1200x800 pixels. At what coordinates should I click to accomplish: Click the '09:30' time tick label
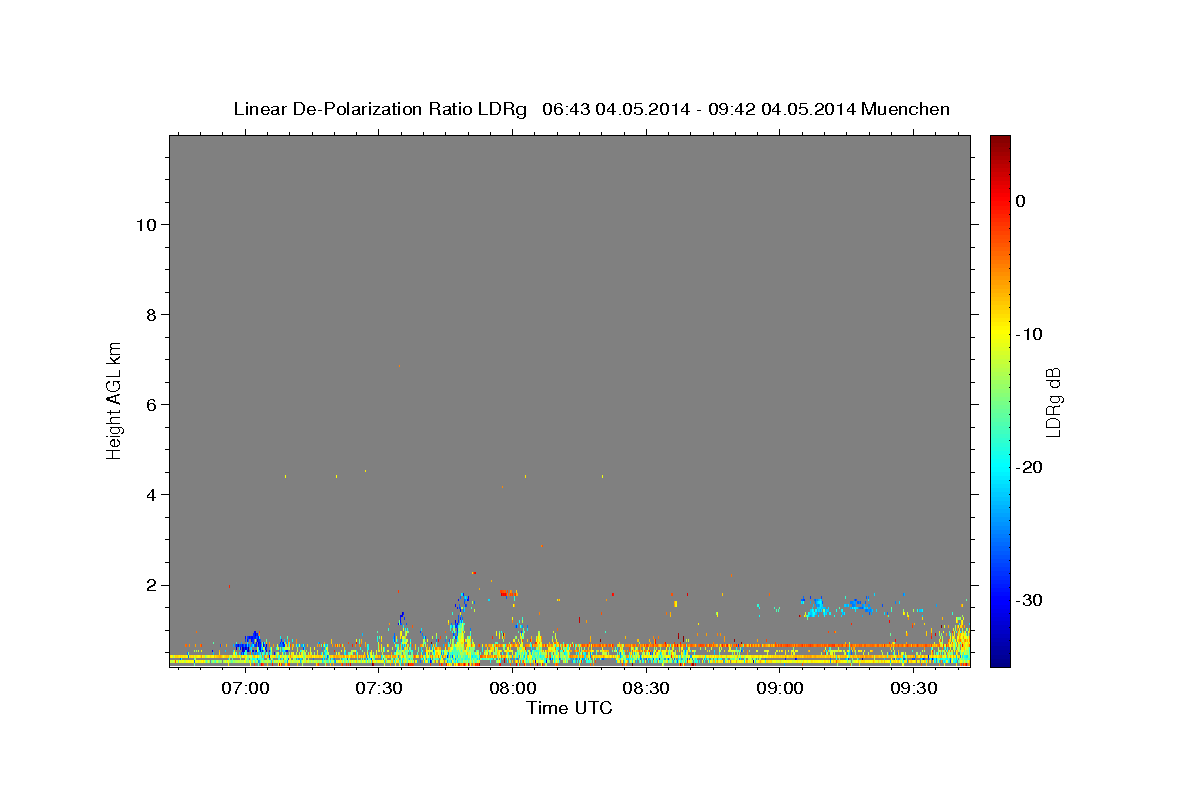[x=914, y=688]
